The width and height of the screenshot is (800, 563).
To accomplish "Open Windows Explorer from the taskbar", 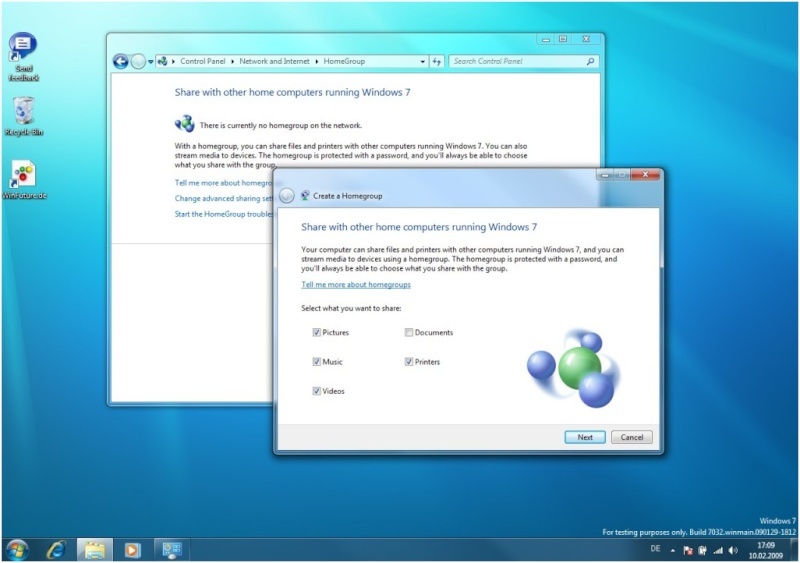I will coord(94,550).
